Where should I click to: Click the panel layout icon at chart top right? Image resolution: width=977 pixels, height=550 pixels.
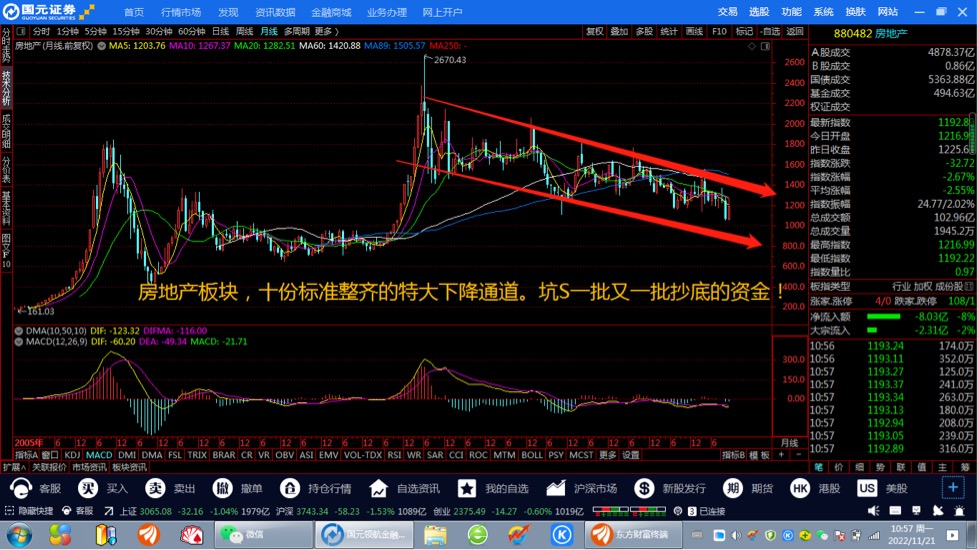tap(765, 46)
